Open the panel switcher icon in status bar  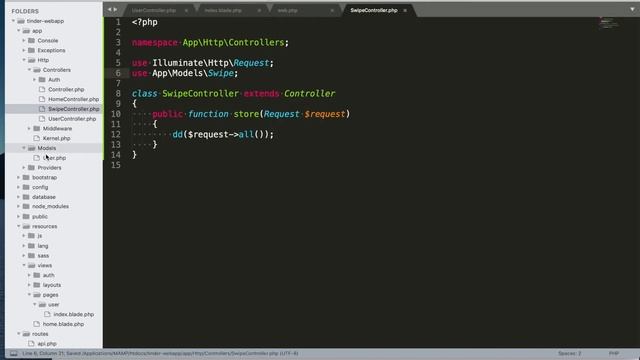[x=13, y=353]
